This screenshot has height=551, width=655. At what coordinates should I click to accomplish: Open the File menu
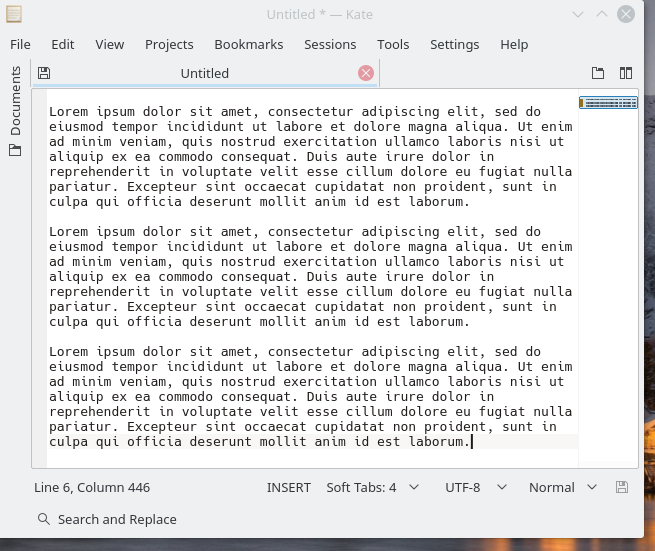(20, 44)
